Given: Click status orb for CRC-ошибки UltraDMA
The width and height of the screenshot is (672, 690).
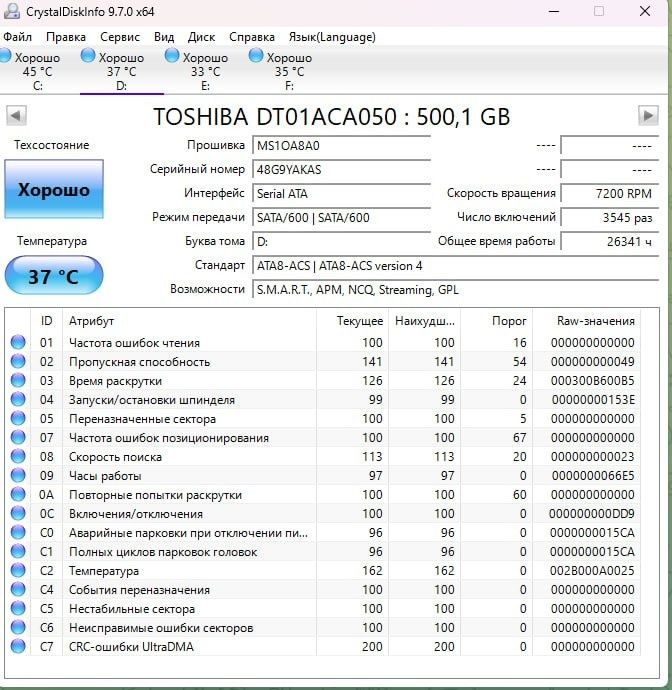Looking at the screenshot, I should point(18,646).
